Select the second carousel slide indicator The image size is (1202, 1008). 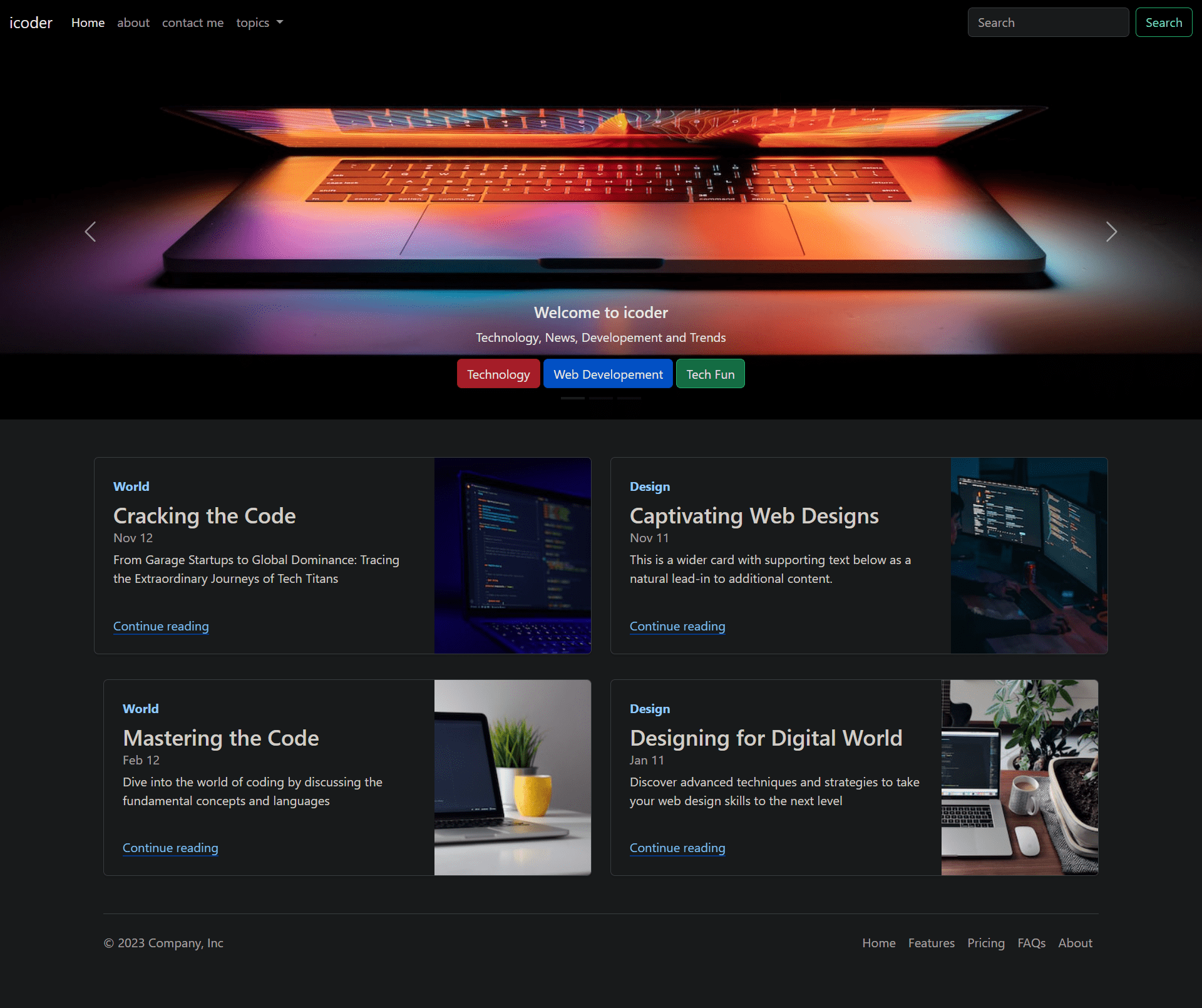[601, 401]
